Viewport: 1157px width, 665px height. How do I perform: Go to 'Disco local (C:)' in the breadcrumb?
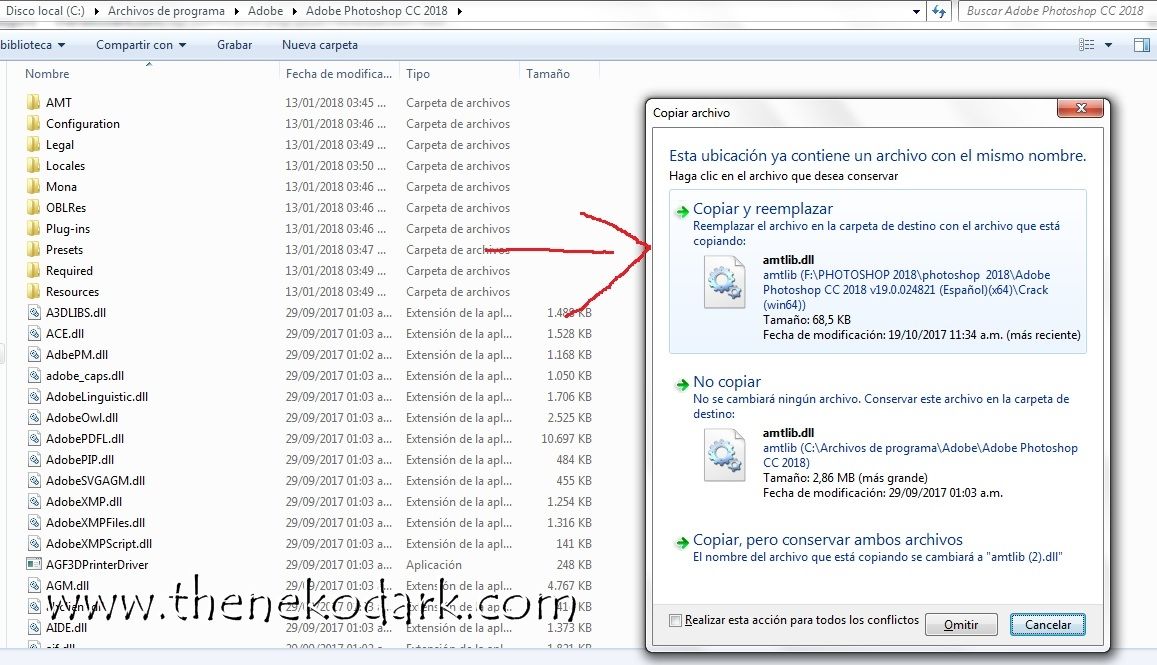[45, 11]
